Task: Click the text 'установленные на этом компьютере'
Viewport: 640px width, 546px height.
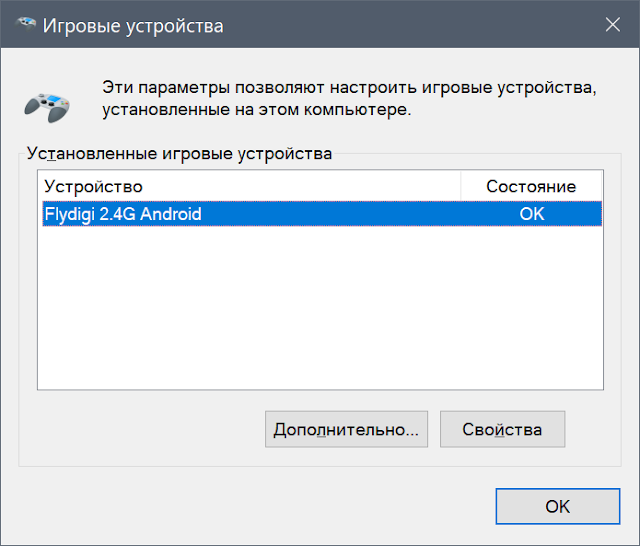Action: pyautogui.click(x=255, y=109)
